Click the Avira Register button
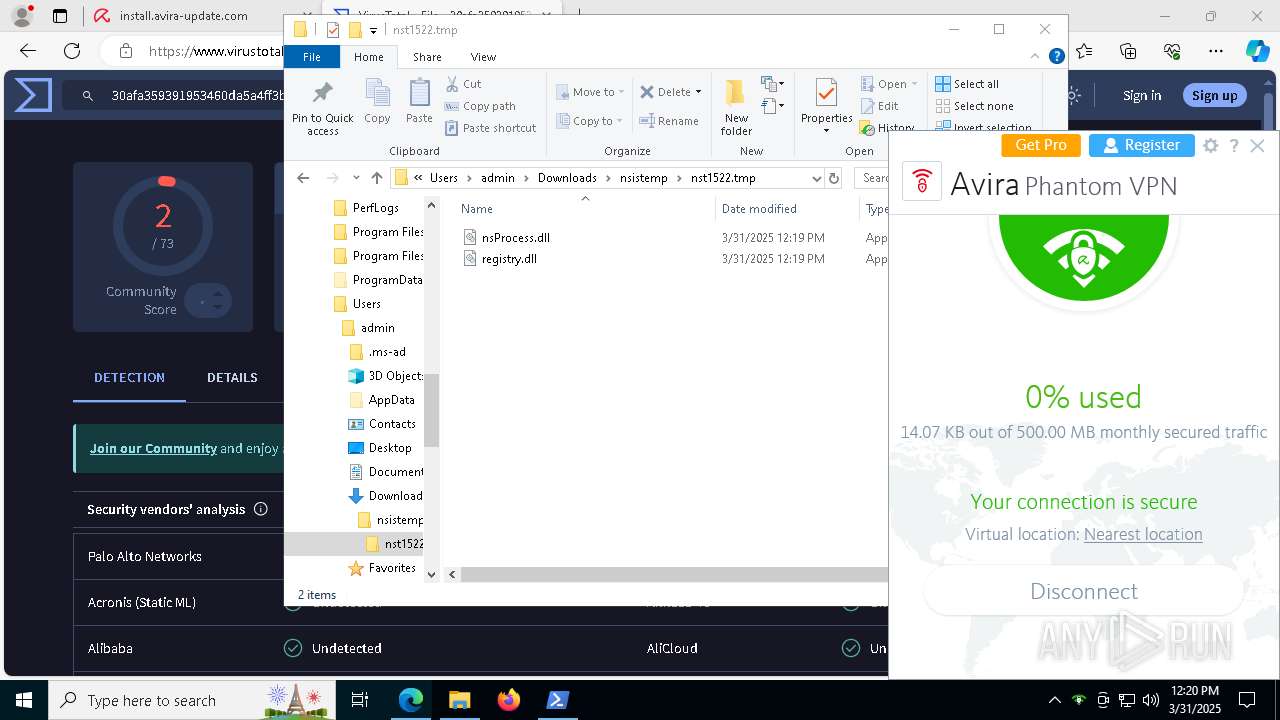 click(1142, 145)
